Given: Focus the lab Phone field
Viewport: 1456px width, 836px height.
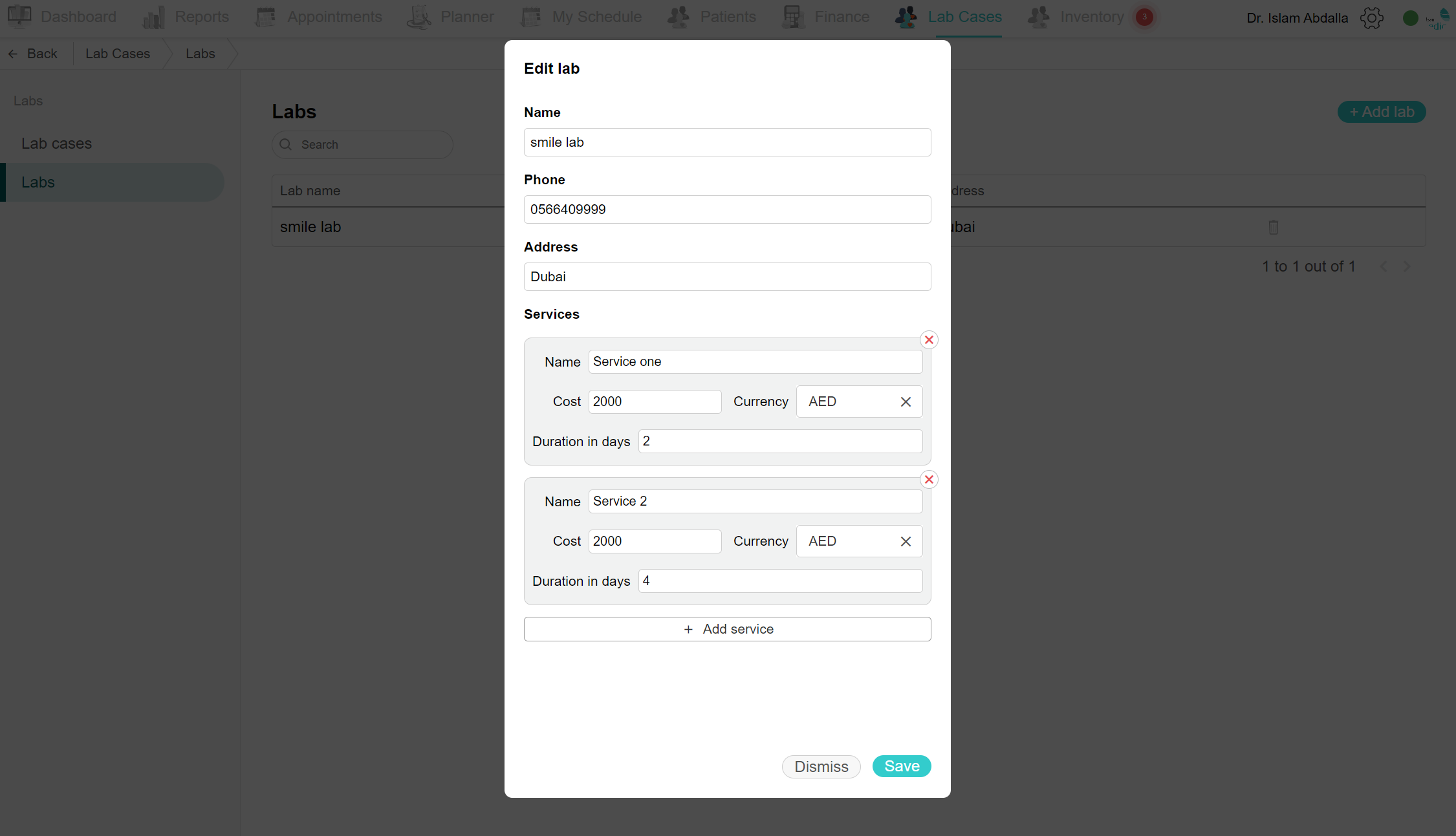Looking at the screenshot, I should (727, 209).
